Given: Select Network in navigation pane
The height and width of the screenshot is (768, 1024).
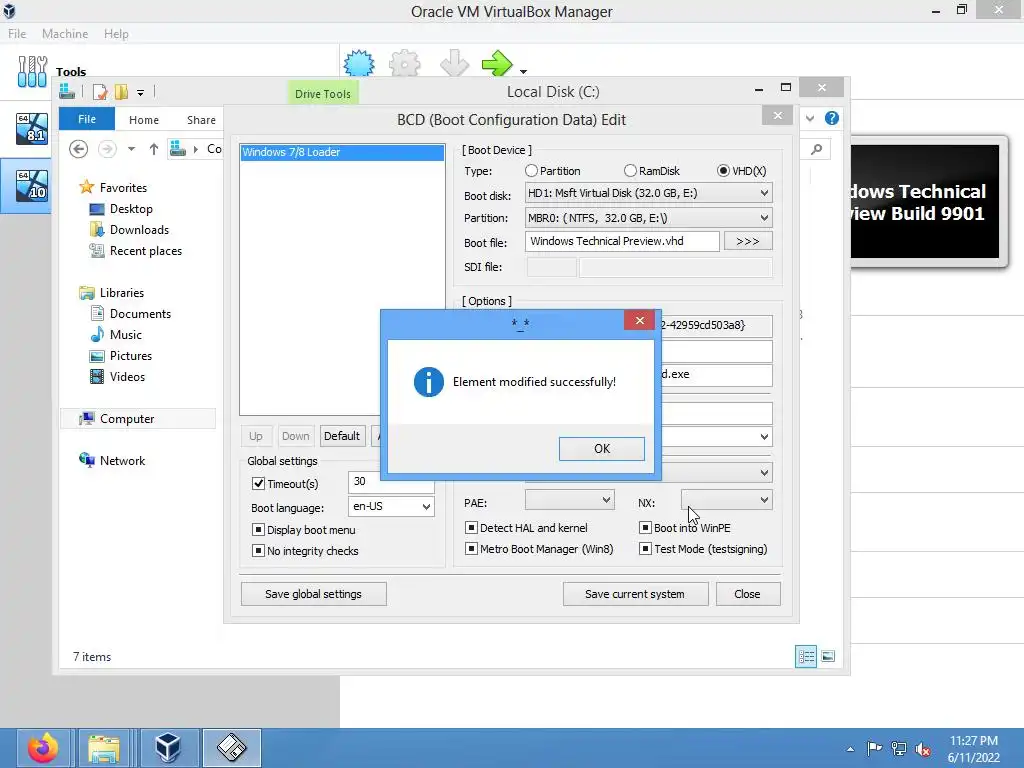Looking at the screenshot, I should (x=122, y=460).
